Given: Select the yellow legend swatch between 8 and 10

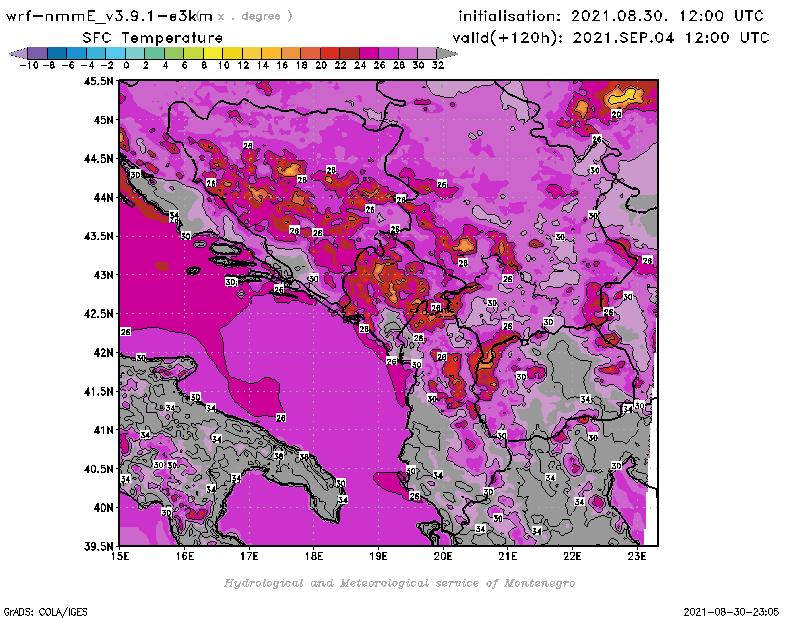Looking at the screenshot, I should point(213,53).
